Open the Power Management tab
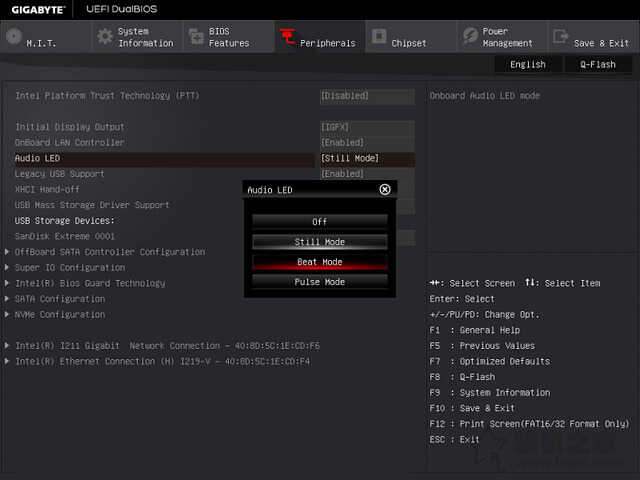Screen dimensions: 640x480 click(x=503, y=37)
